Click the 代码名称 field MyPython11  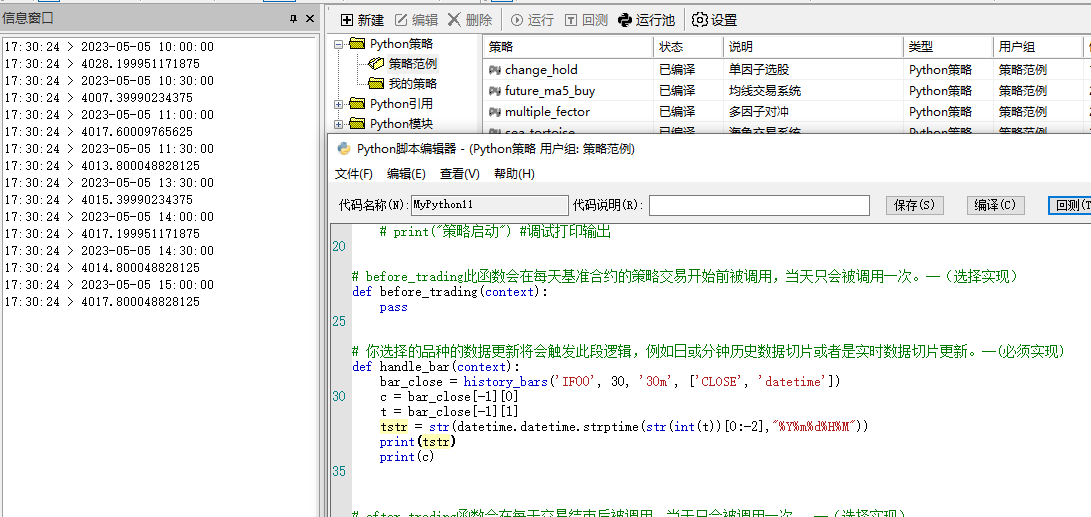click(x=489, y=205)
